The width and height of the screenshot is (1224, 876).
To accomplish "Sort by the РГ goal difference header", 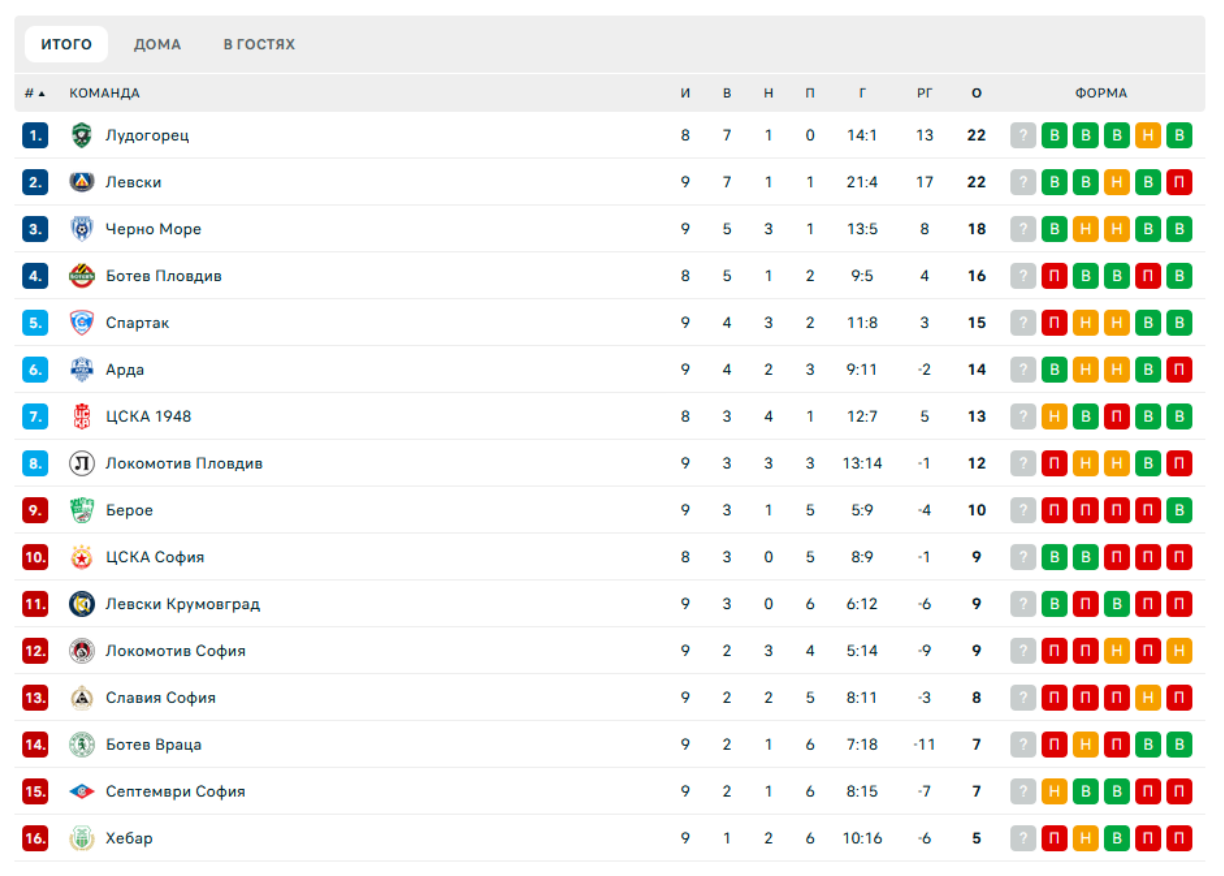I will click(x=924, y=93).
